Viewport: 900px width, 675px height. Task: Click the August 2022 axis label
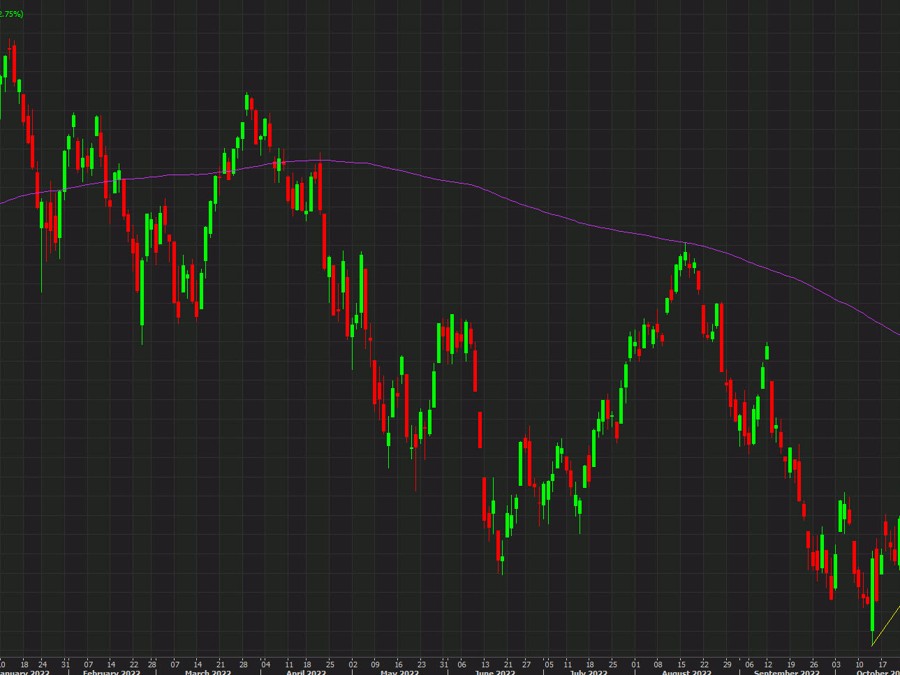click(685, 672)
